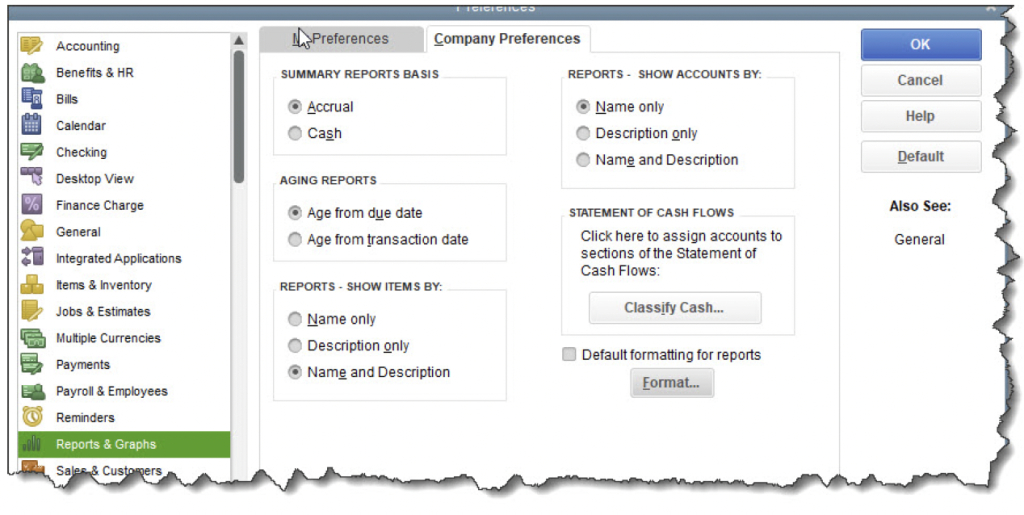This screenshot has height=515, width=1024.
Task: Select the Cash summary reports basis
Action: [295, 133]
